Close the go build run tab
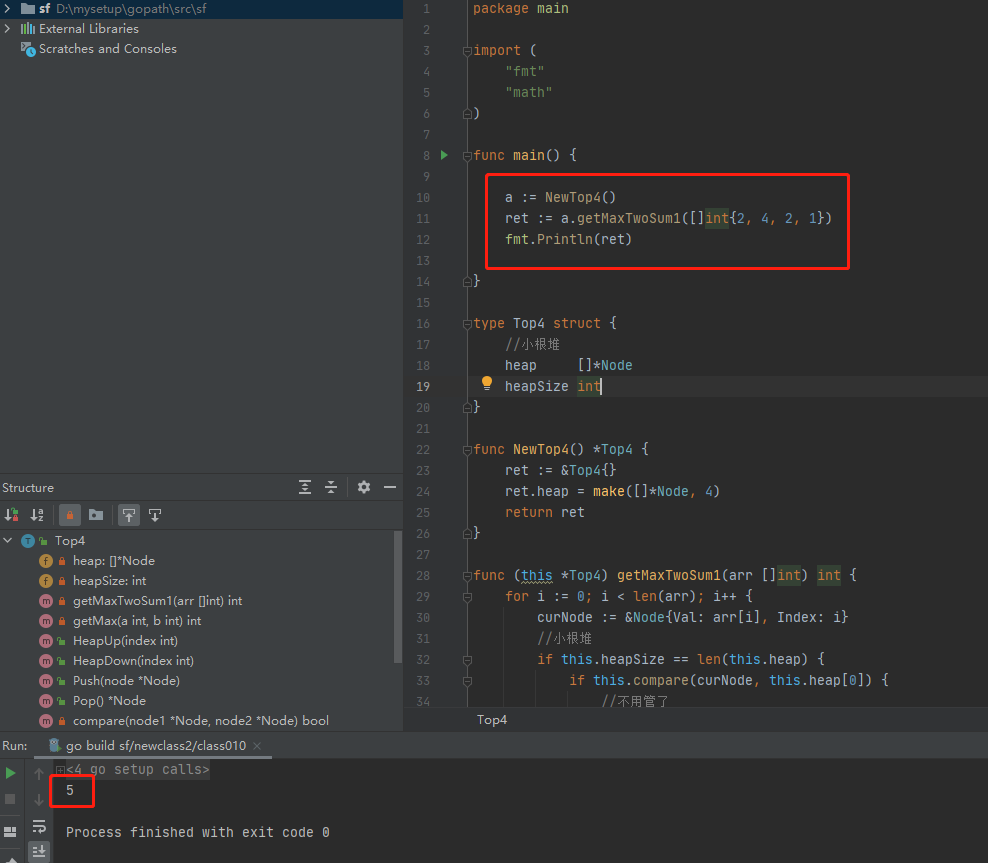The height and width of the screenshot is (863, 988). [x=257, y=746]
